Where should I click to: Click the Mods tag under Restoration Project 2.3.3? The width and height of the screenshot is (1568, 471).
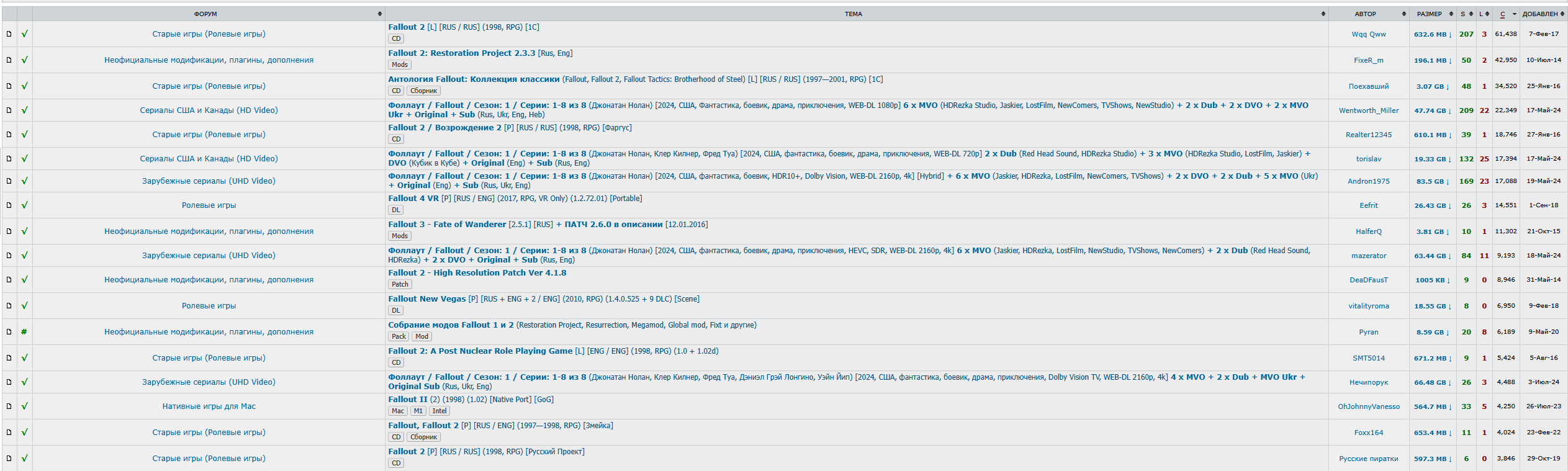tap(400, 65)
